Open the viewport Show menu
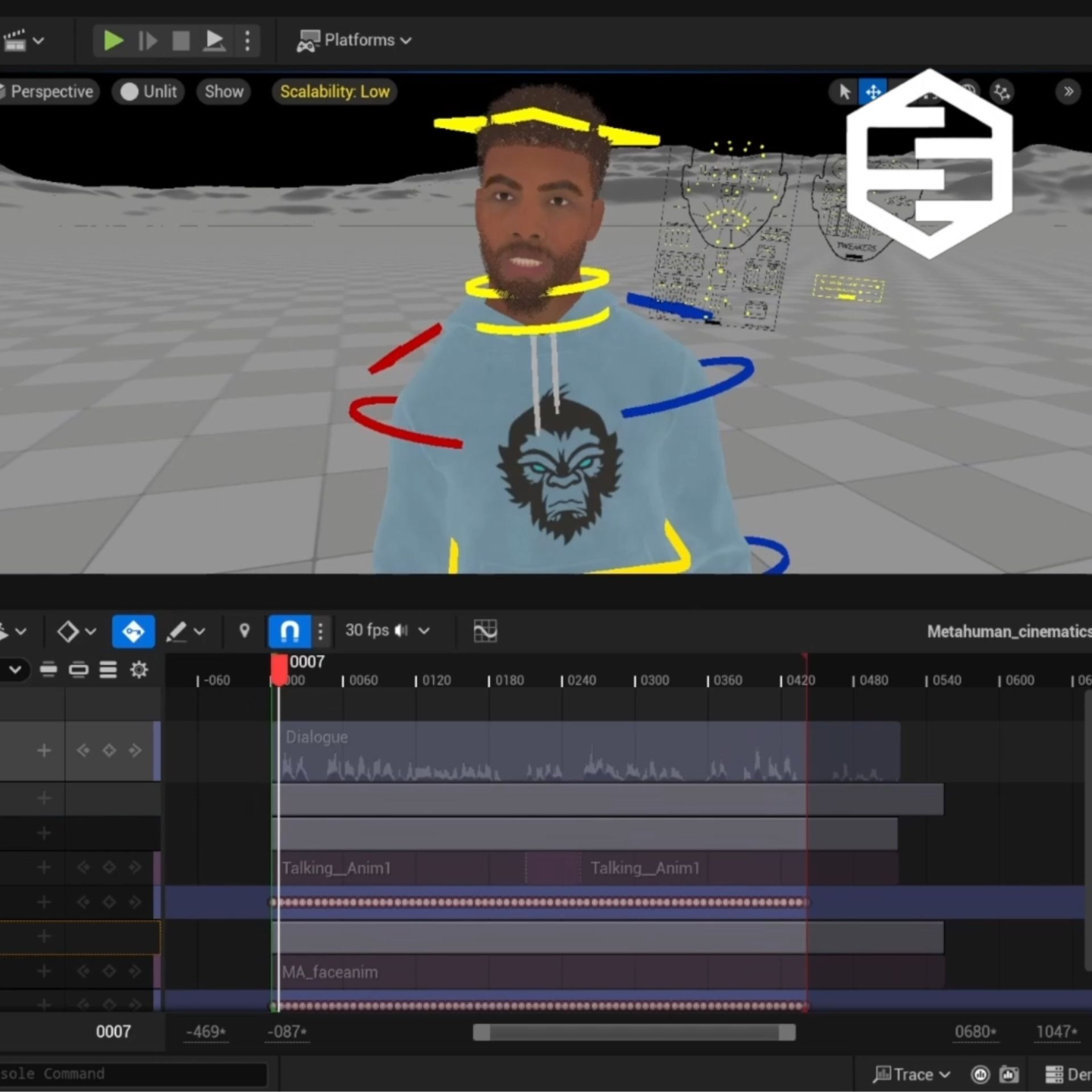This screenshot has width=1092, height=1092. pos(224,92)
